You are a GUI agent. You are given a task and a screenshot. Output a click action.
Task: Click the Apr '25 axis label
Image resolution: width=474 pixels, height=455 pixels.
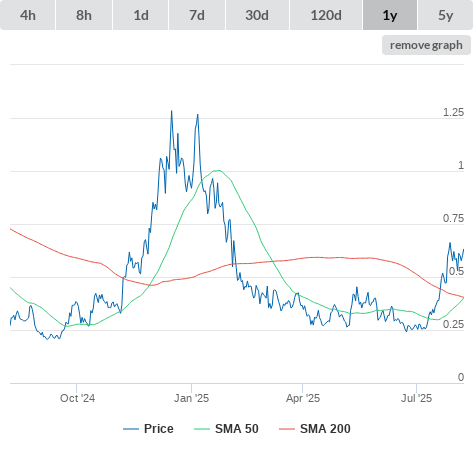(x=303, y=398)
